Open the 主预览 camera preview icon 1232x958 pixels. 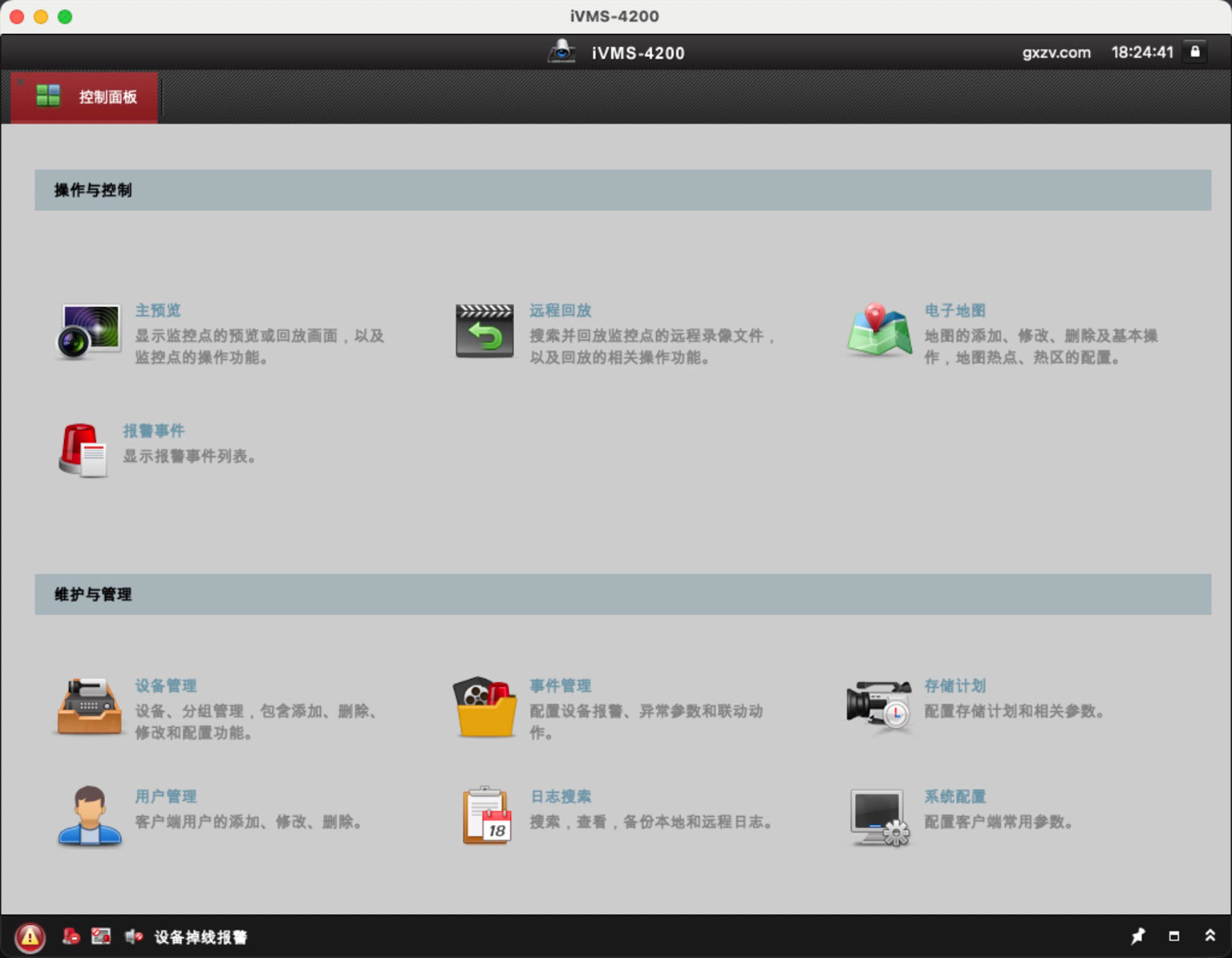click(87, 331)
